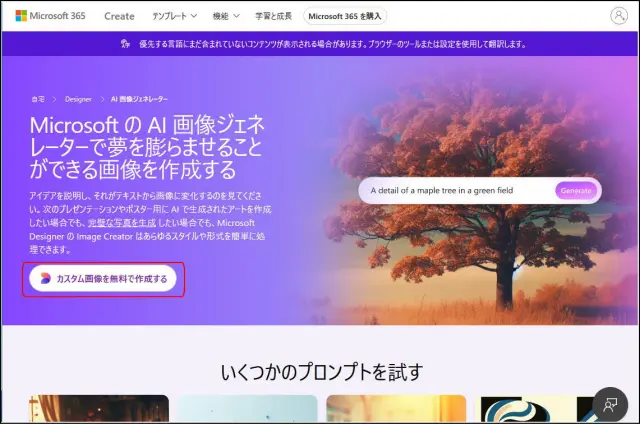Viewport: 640px width, 424px height.
Task: Click カスタム画像を無料で作成する button
Action: 103,279
